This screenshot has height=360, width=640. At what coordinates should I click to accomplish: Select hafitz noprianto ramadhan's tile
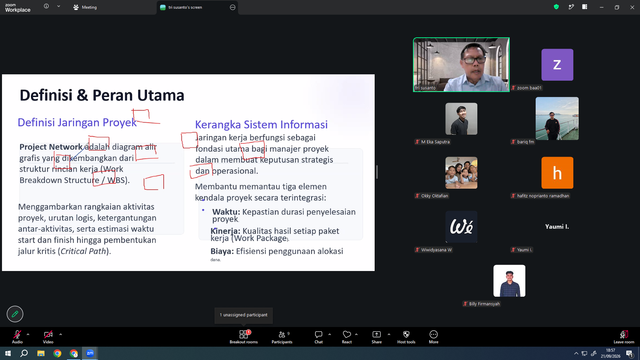pos(557,173)
